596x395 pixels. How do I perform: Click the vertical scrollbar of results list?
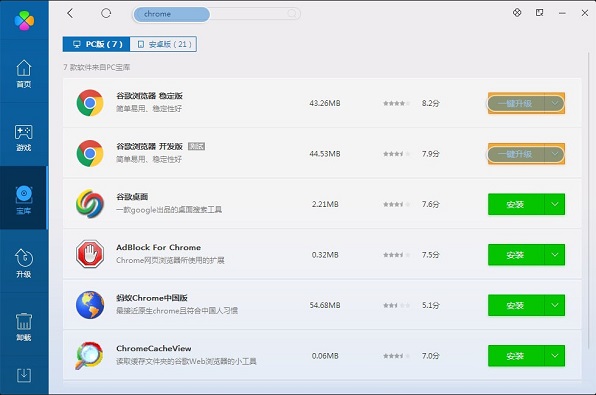tap(588, 201)
